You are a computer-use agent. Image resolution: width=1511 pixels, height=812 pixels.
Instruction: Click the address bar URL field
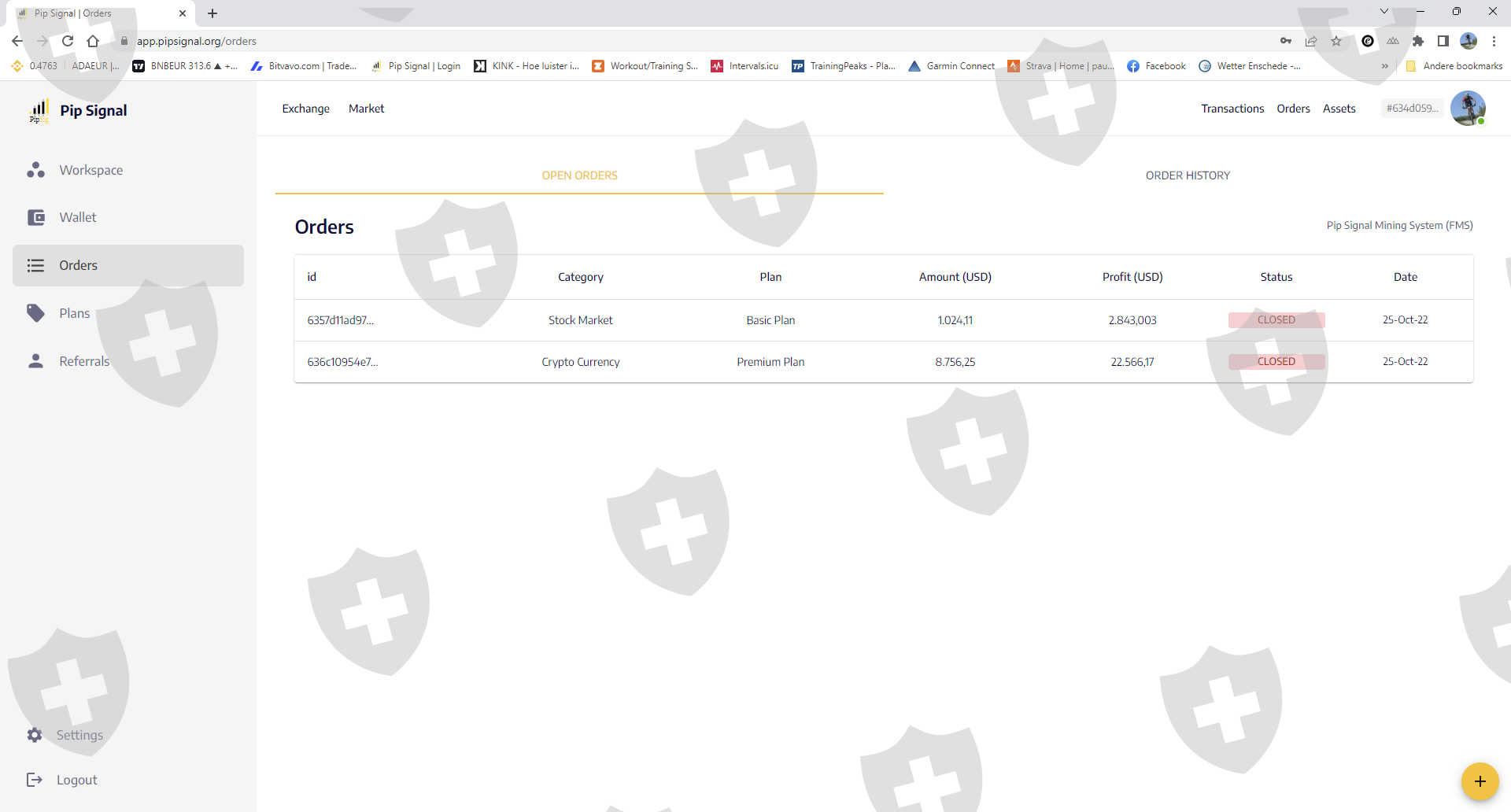(693, 41)
